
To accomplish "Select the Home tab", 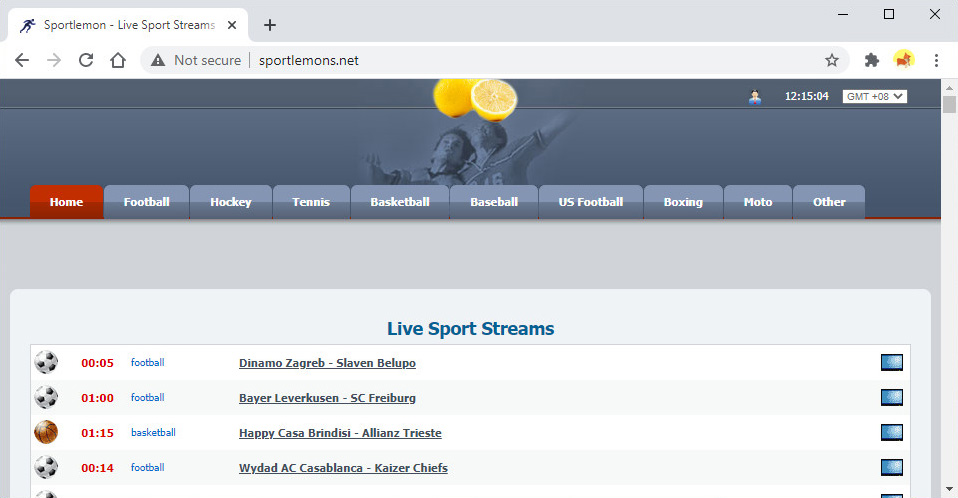I will pyautogui.click(x=66, y=202).
